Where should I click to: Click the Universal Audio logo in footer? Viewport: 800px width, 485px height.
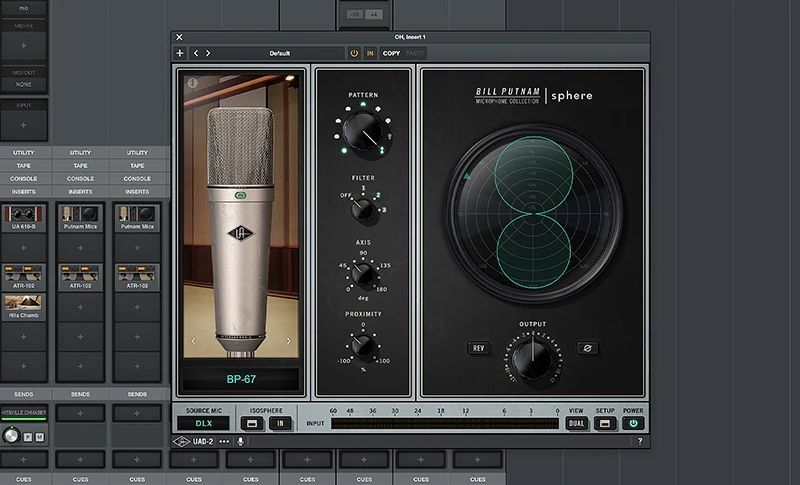click(181, 442)
